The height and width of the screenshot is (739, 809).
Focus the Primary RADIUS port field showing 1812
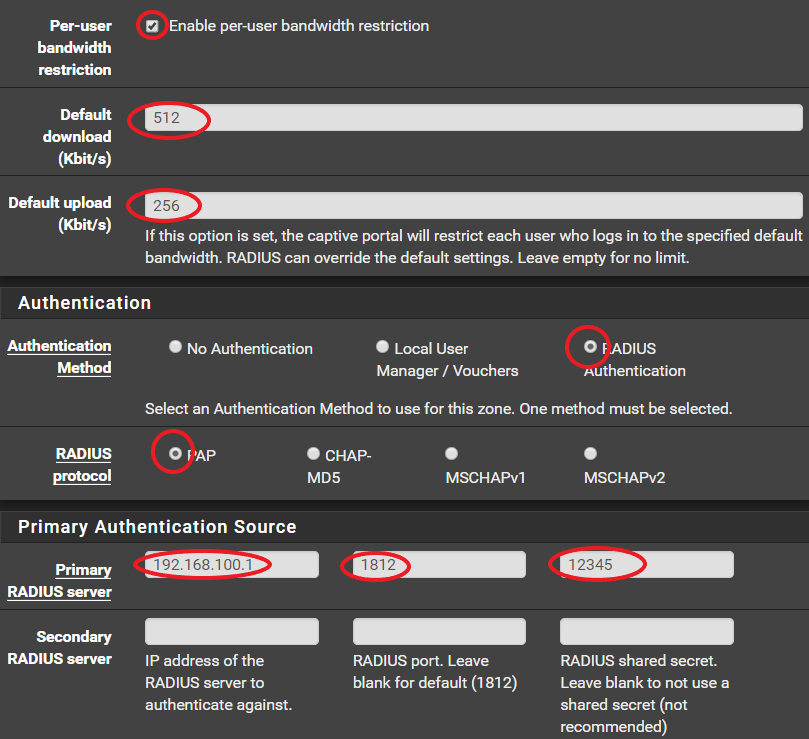click(439, 565)
